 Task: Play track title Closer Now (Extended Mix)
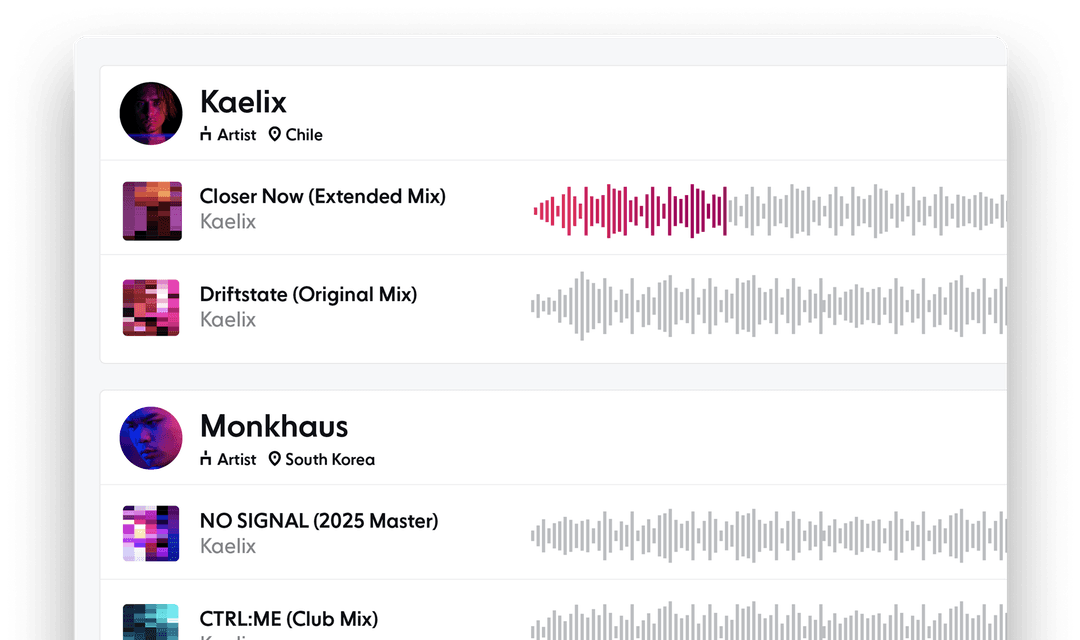pyautogui.click(x=322, y=197)
